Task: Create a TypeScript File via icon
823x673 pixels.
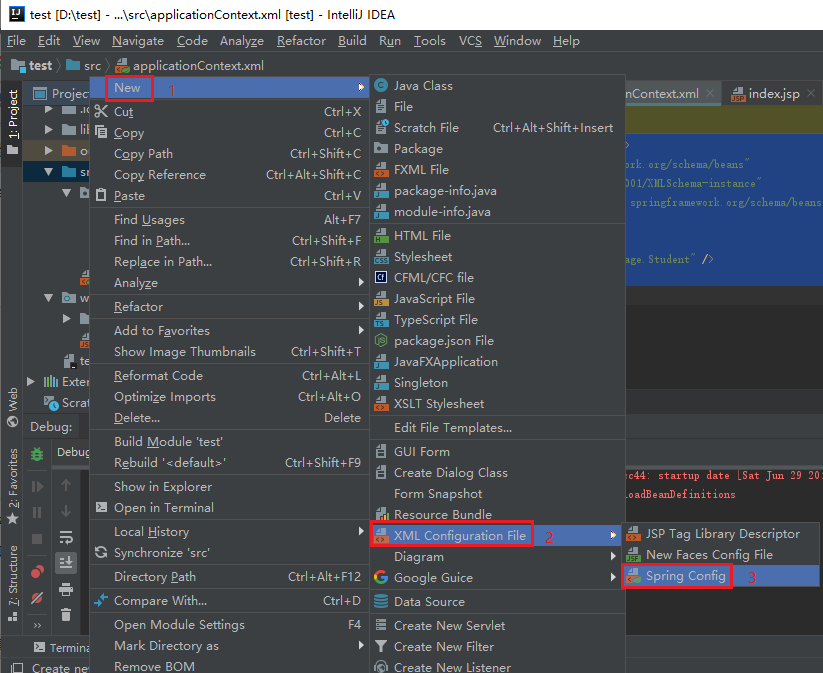Action: click(381, 320)
